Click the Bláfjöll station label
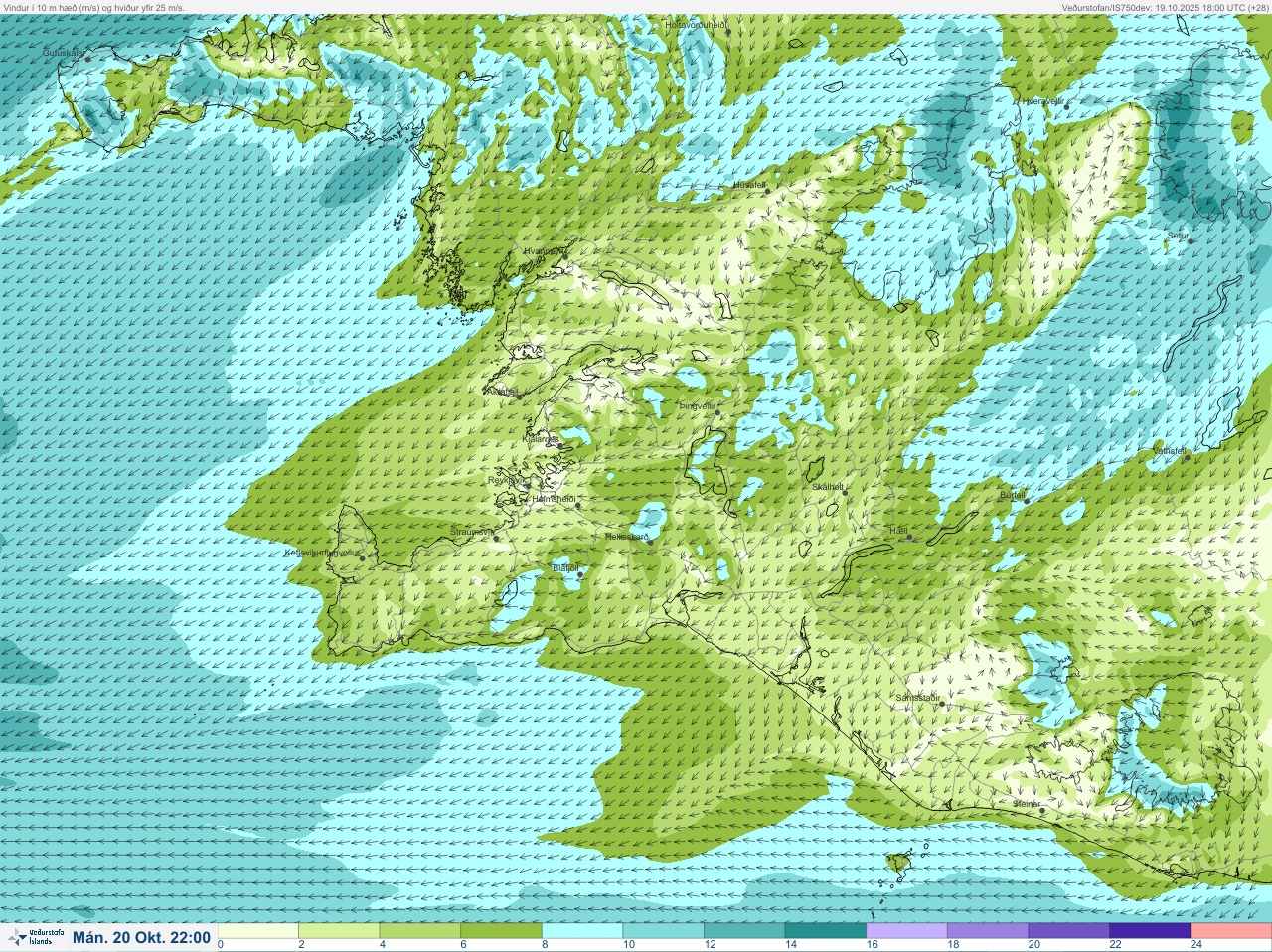This screenshot has width=1272, height=952. tap(565, 568)
